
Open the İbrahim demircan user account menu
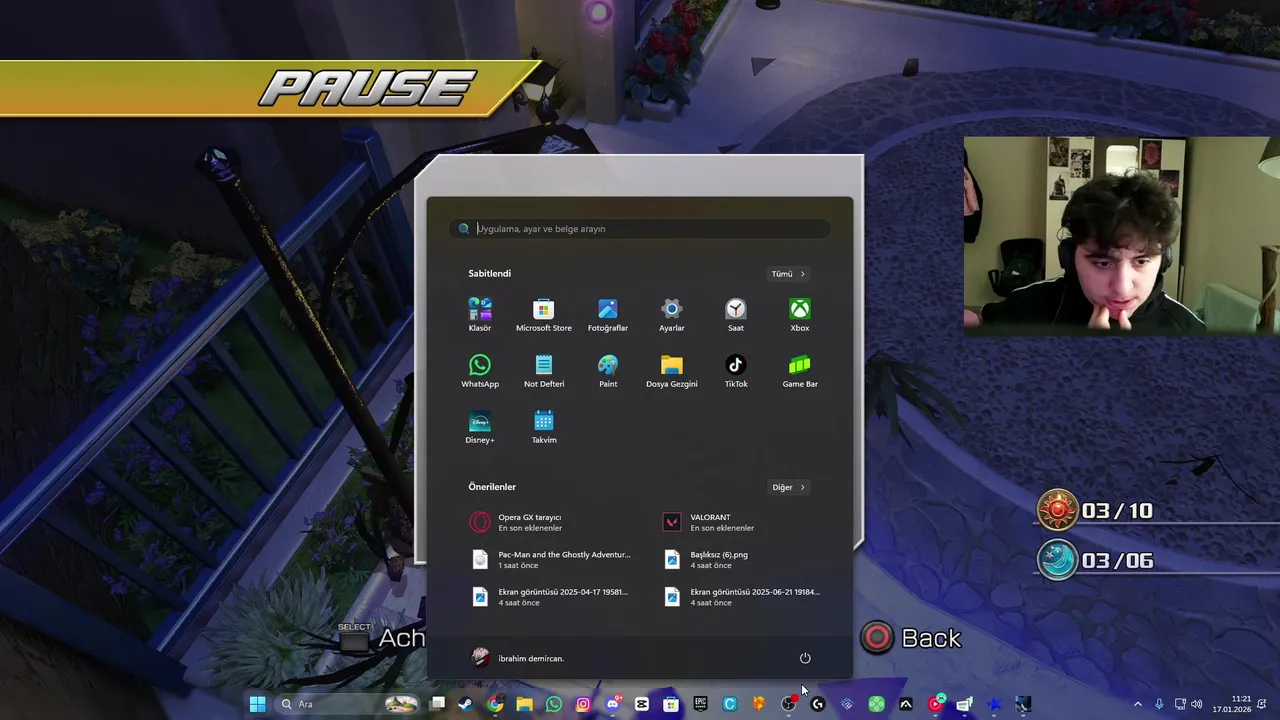click(x=518, y=658)
